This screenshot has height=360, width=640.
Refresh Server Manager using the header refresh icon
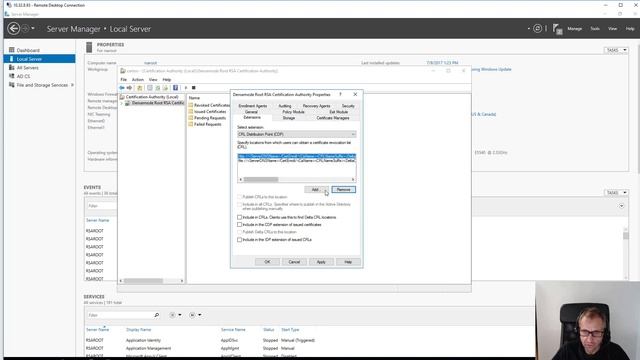coord(538,29)
